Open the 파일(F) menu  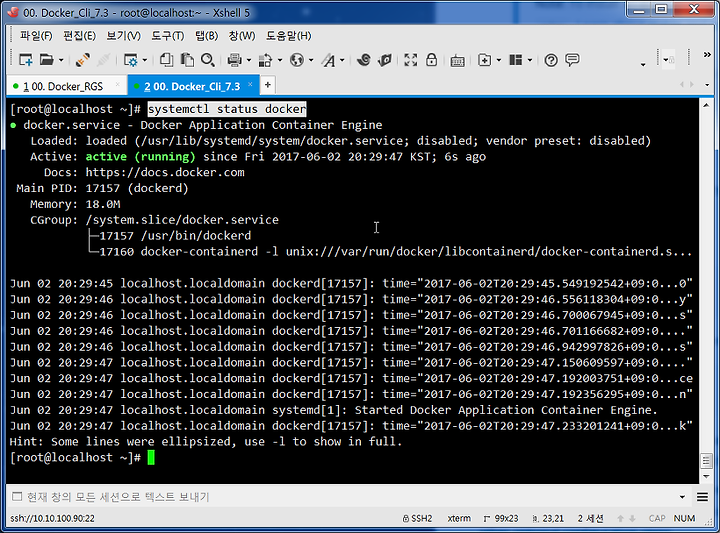(x=36, y=36)
